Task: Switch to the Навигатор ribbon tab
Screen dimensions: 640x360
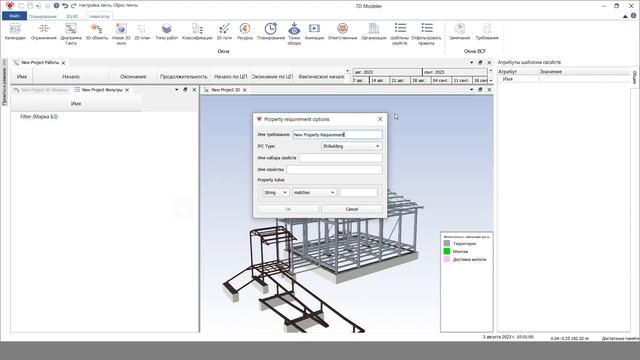Action: 99,16
